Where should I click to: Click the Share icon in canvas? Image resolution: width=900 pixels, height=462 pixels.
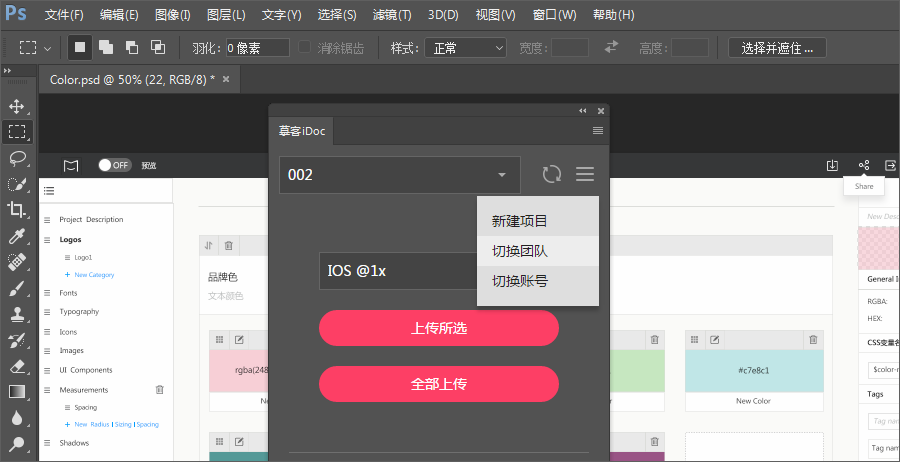864,165
